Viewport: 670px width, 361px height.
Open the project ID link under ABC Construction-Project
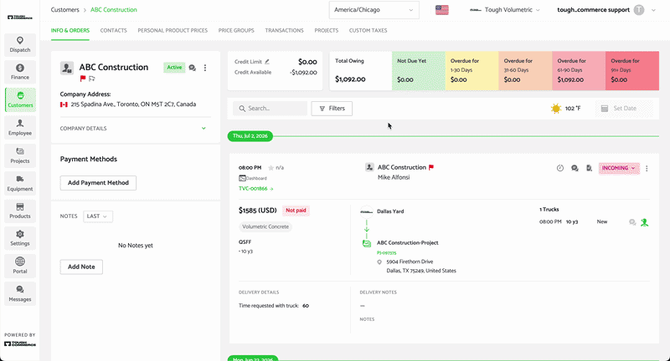click(386, 253)
